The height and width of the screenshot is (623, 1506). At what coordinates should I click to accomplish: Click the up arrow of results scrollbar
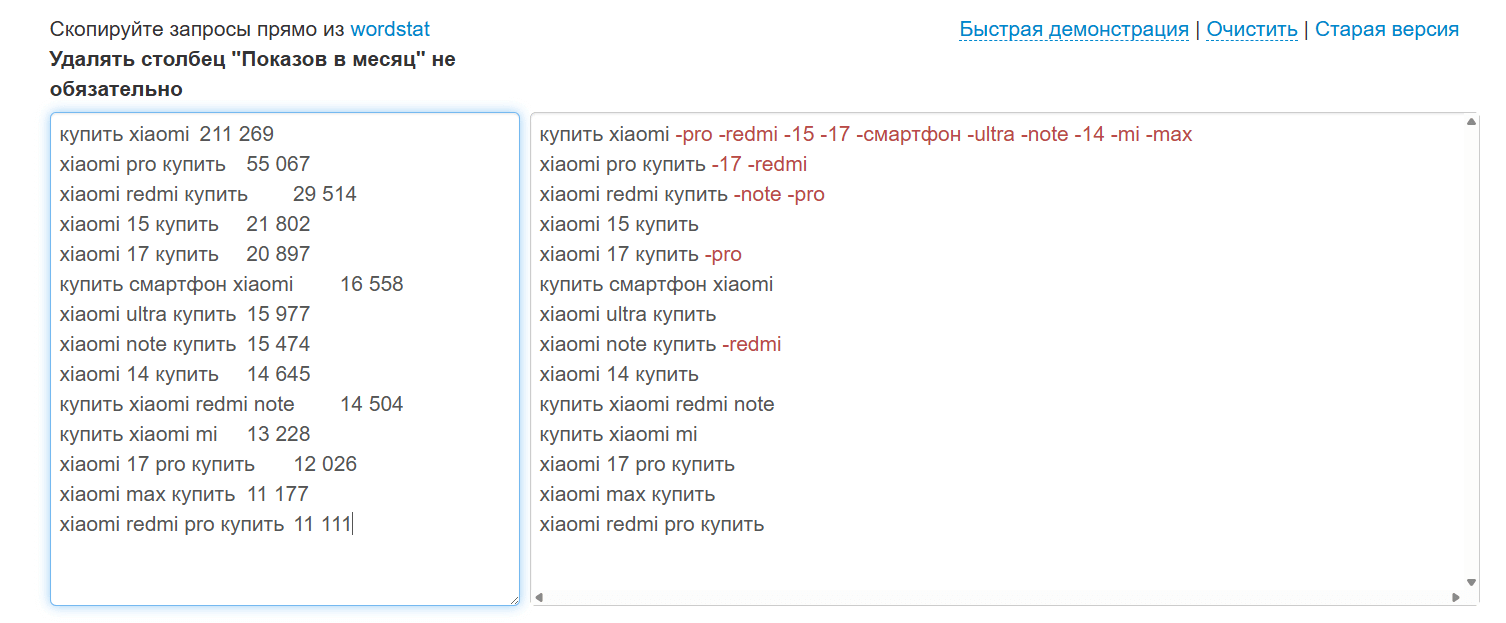click(1471, 122)
